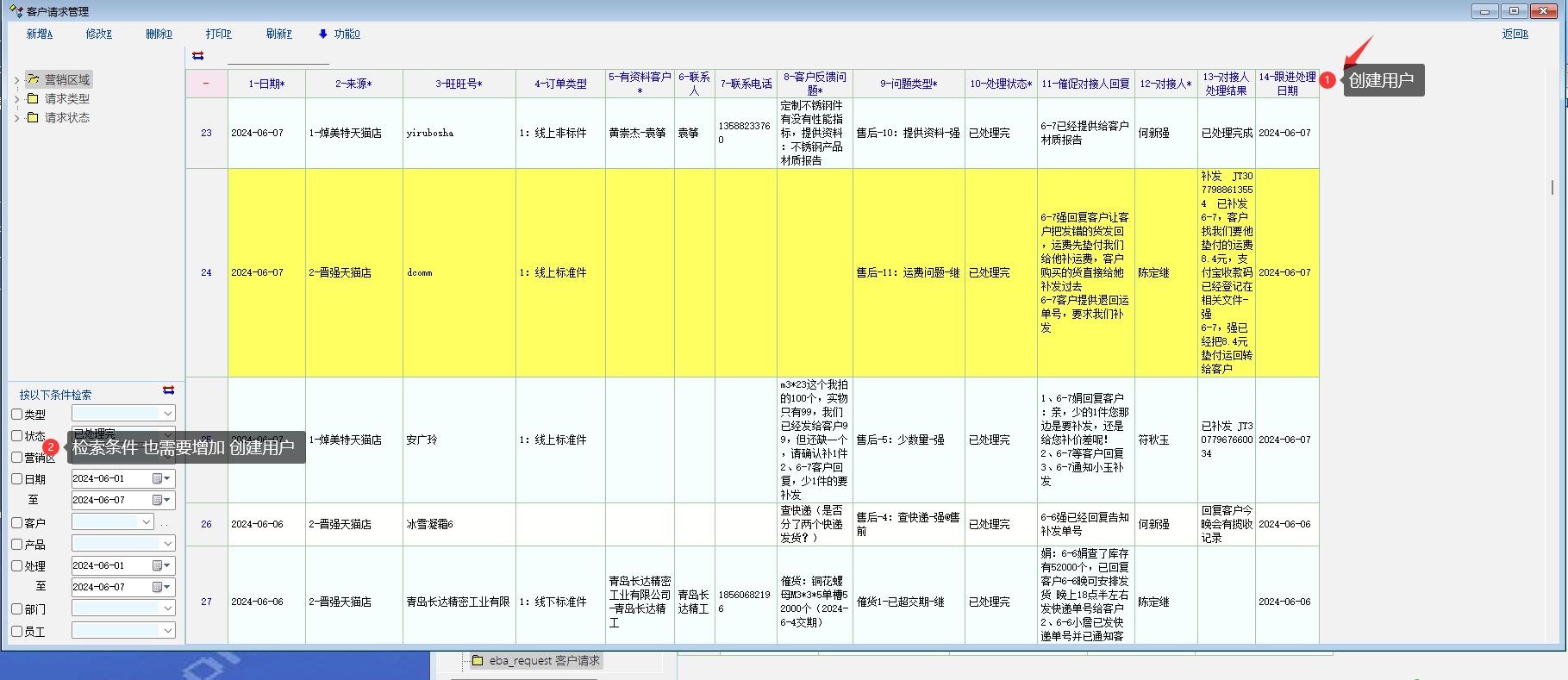Click the ellipsis button next to 客户 field
The image size is (1568, 680).
coord(165,523)
